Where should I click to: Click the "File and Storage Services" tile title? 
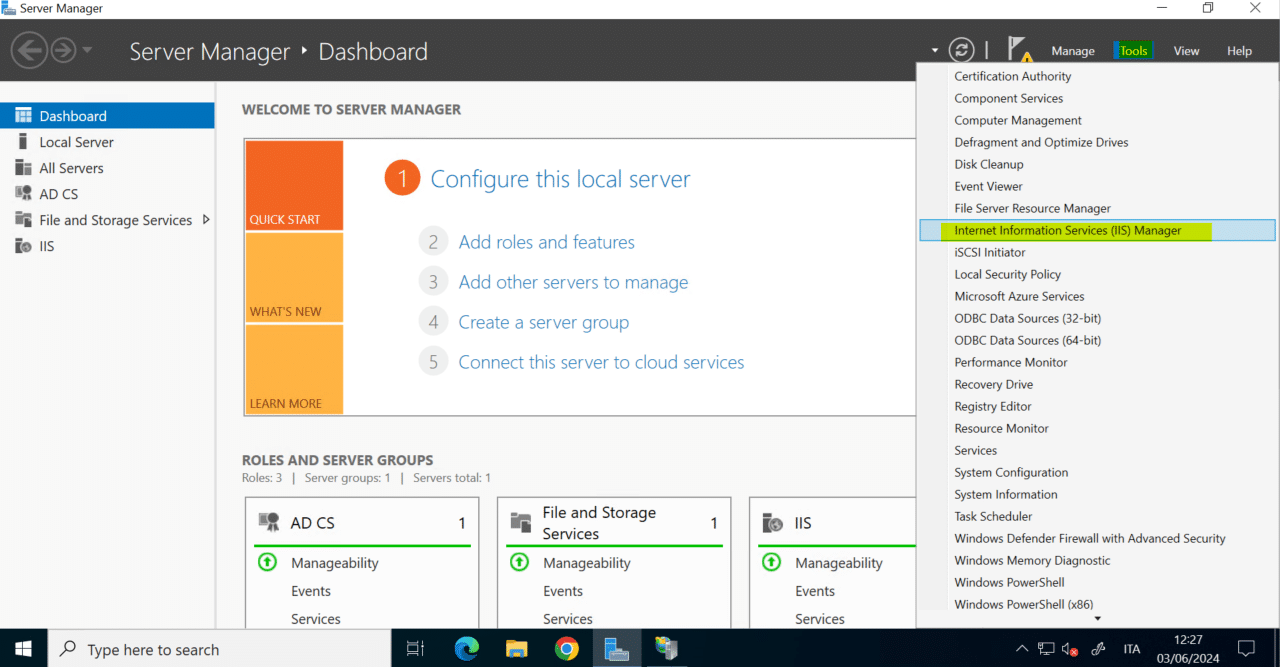pyautogui.click(x=599, y=523)
